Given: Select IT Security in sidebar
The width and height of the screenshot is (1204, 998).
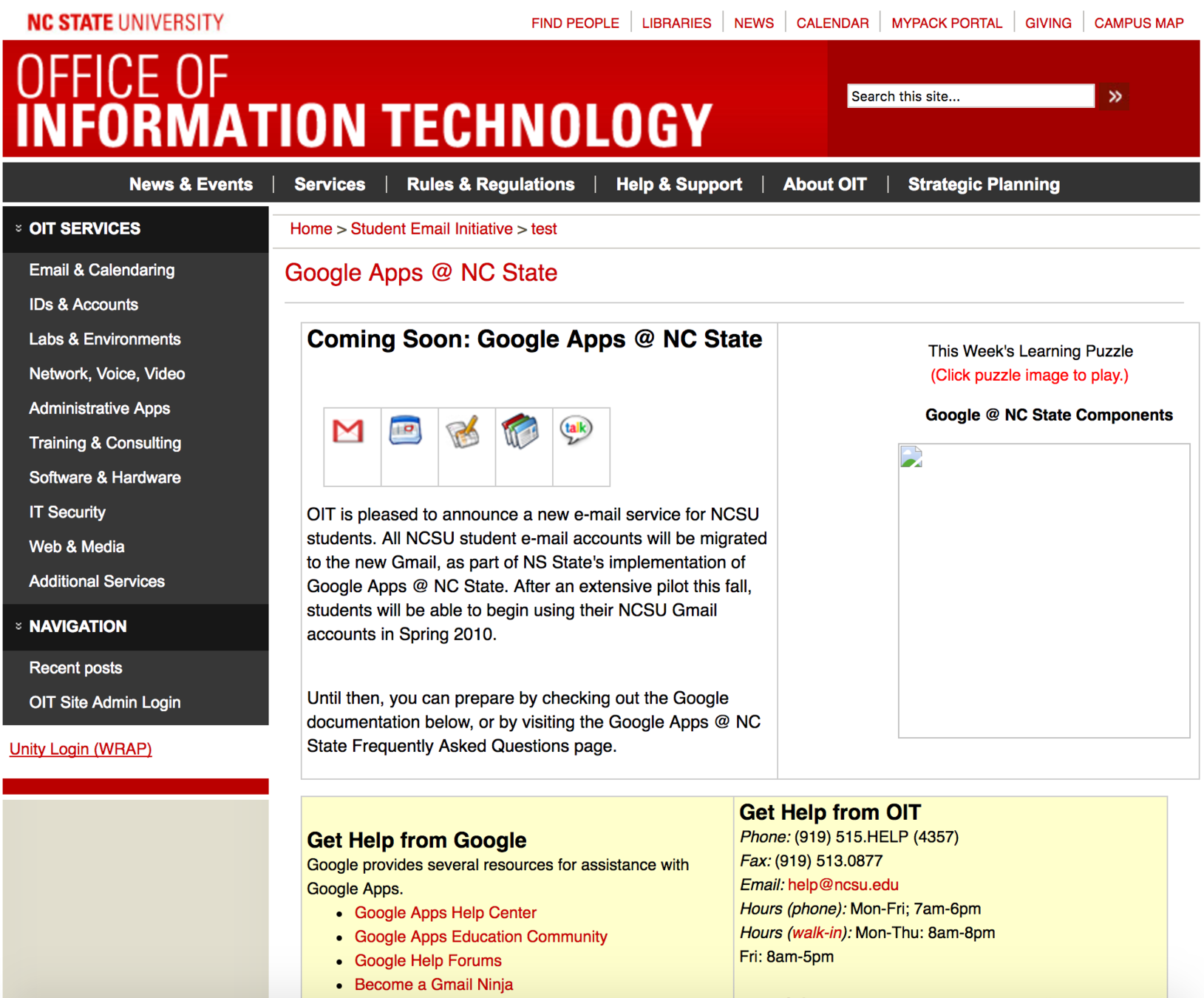Looking at the screenshot, I should [67, 512].
